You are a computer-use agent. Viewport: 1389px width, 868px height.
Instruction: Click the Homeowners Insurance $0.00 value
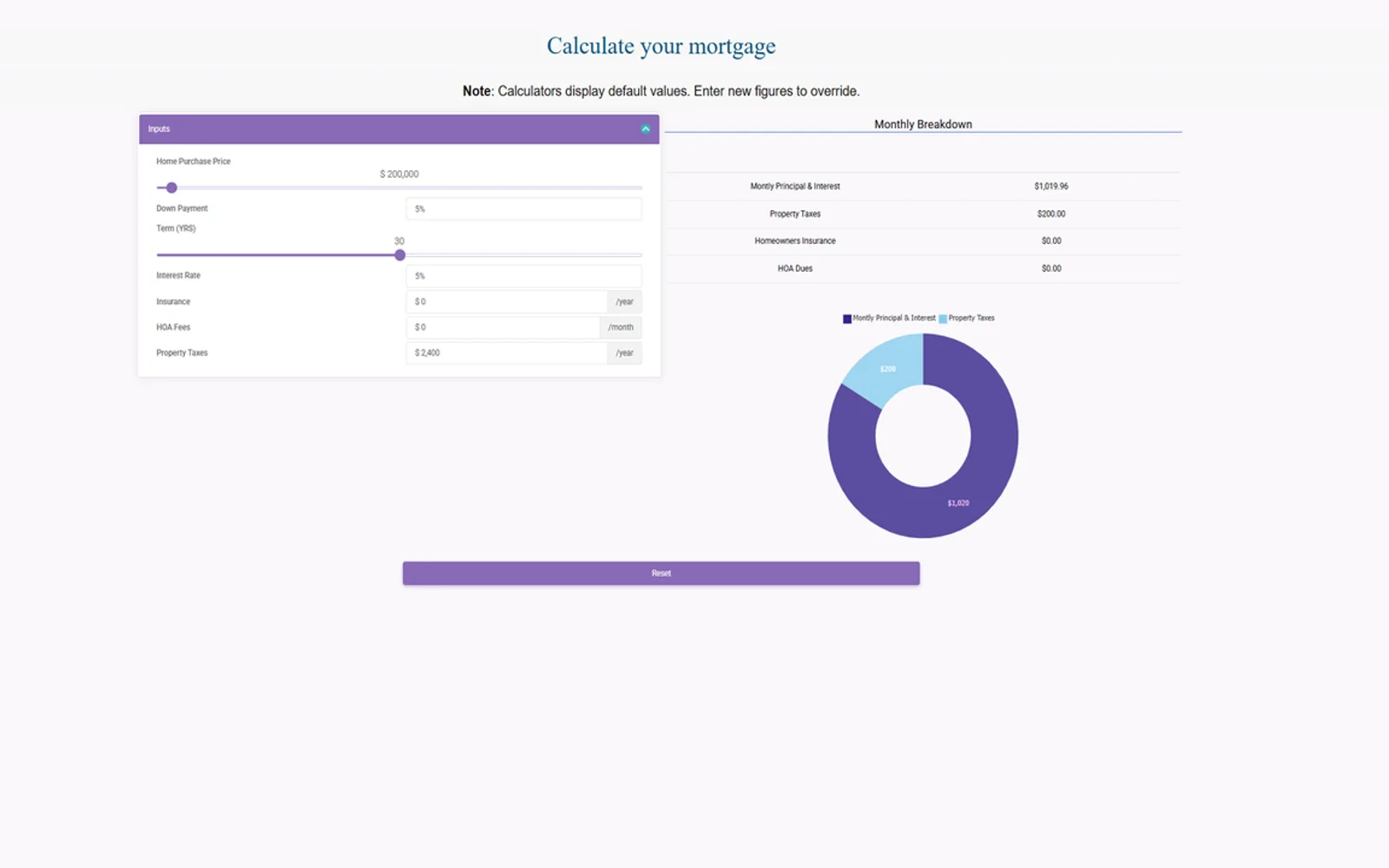click(1050, 240)
